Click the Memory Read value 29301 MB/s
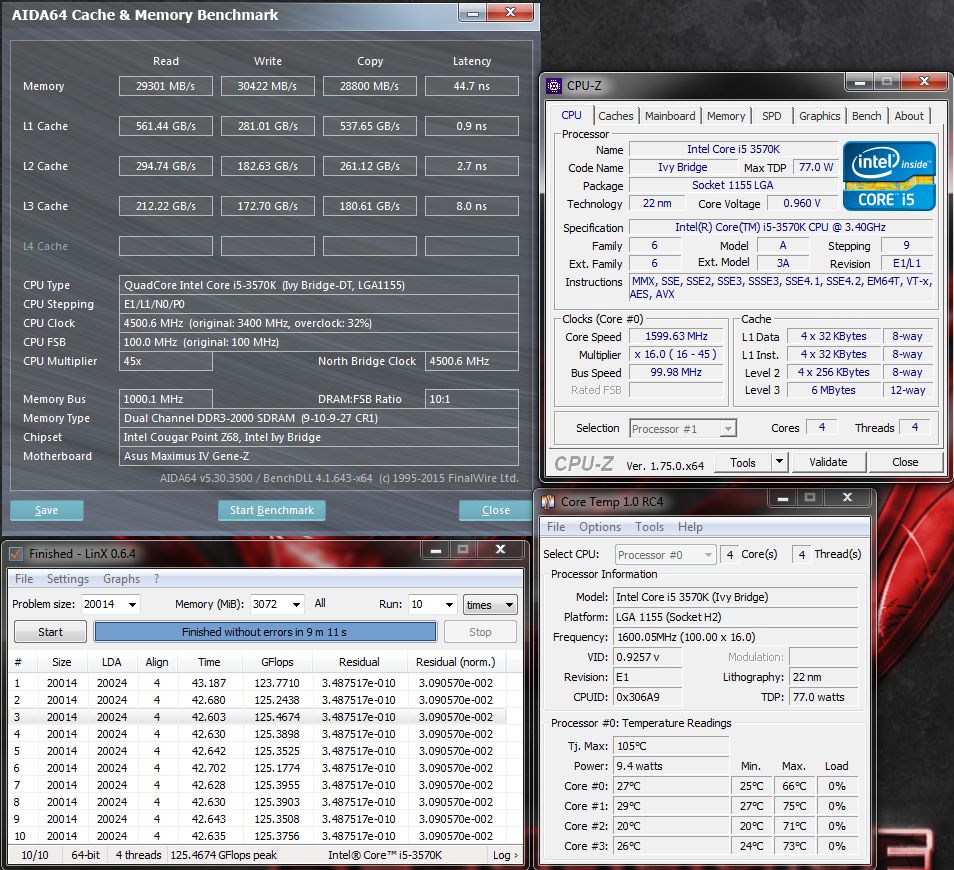This screenshot has width=954, height=870. (165, 86)
